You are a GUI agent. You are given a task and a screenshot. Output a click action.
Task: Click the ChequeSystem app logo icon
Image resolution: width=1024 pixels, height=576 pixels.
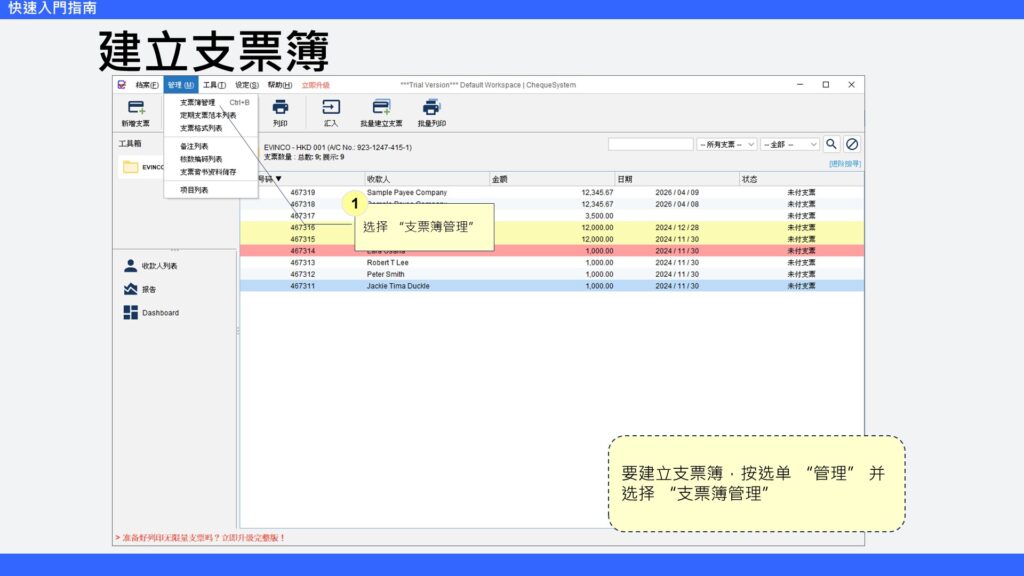[x=122, y=85]
